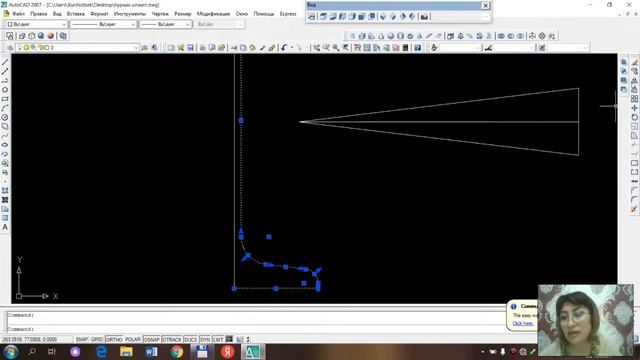Click the Camera icon in Вид toolbar

click(424, 17)
